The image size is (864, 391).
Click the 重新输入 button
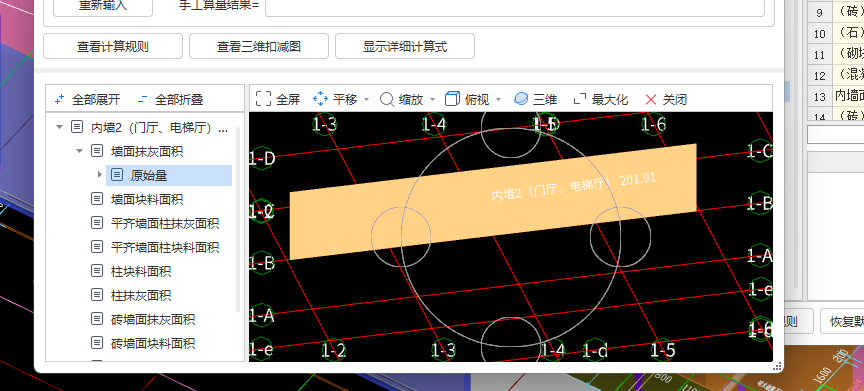tap(103, 7)
